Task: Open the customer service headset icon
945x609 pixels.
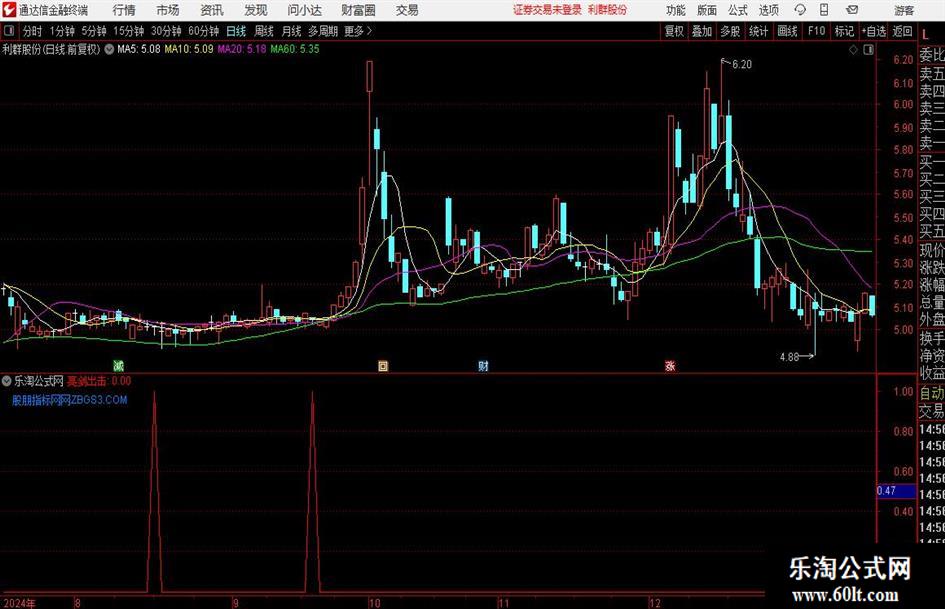Action: coord(800,10)
